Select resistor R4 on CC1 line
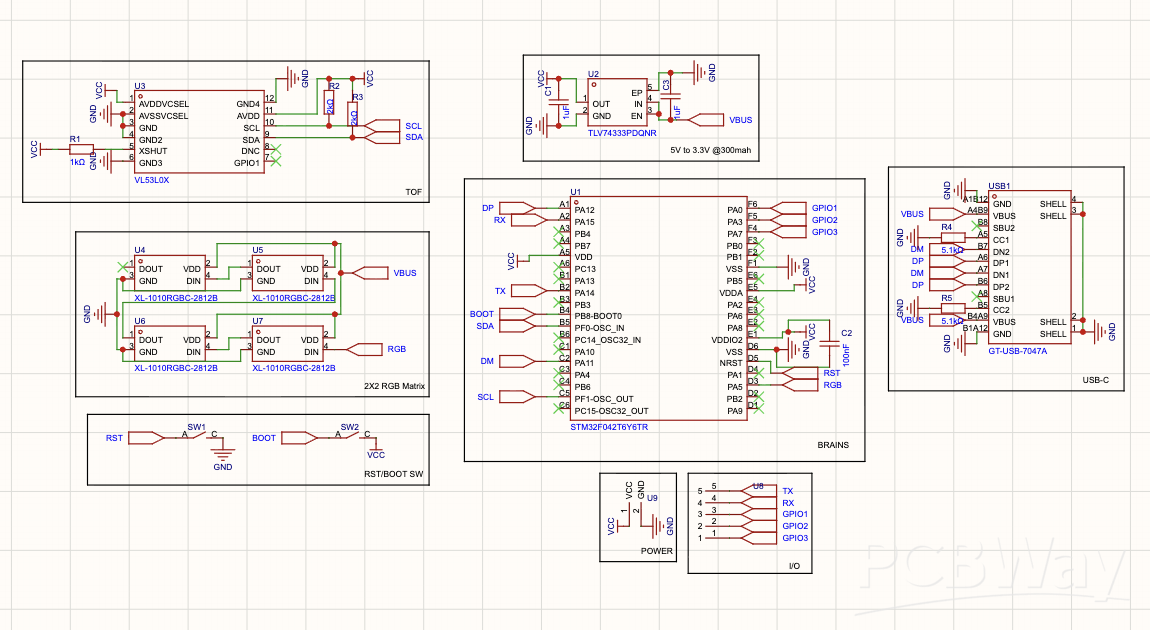Image resolution: width=1150 pixels, height=630 pixels. [952, 238]
